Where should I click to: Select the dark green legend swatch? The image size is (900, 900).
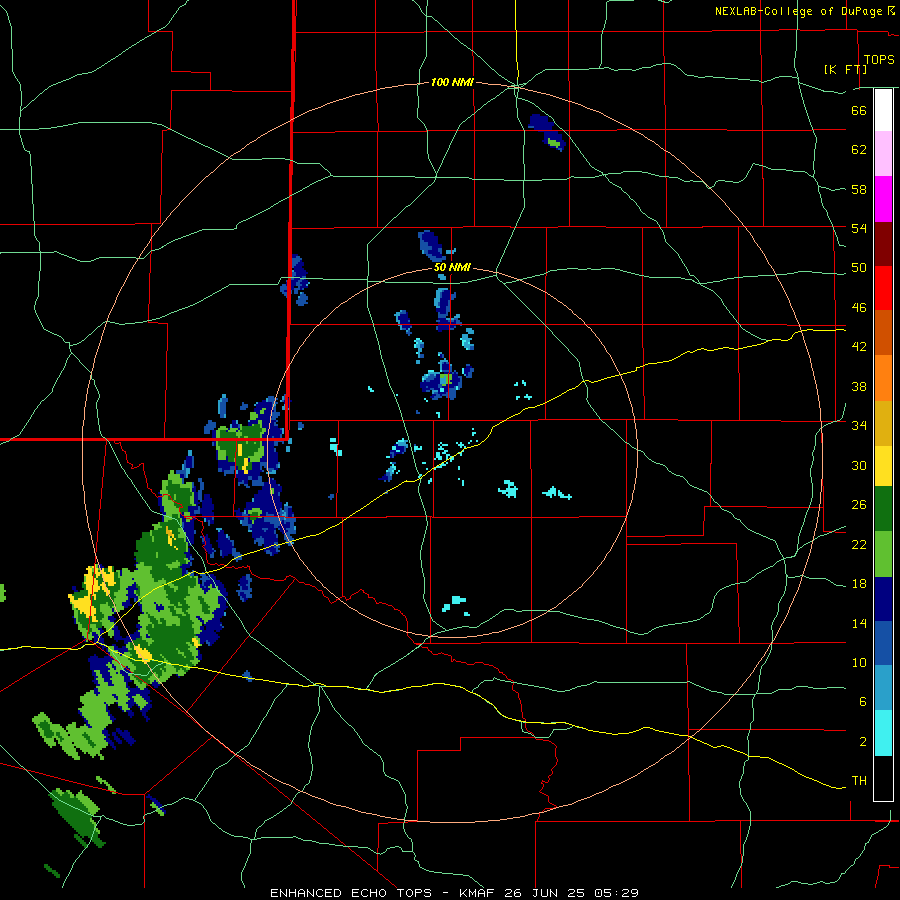[x=883, y=509]
